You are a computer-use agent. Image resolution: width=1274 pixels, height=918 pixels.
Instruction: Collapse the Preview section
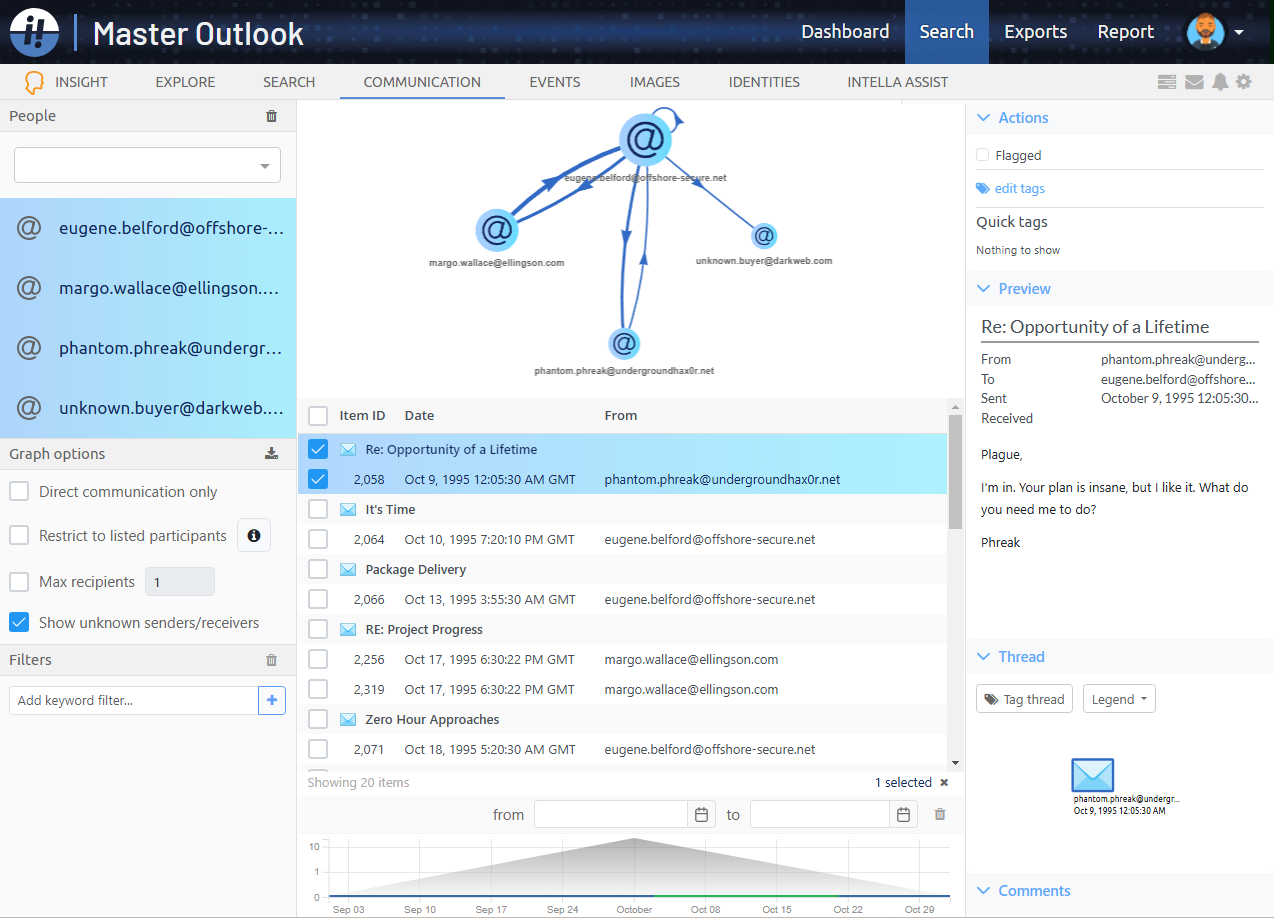click(x=982, y=288)
